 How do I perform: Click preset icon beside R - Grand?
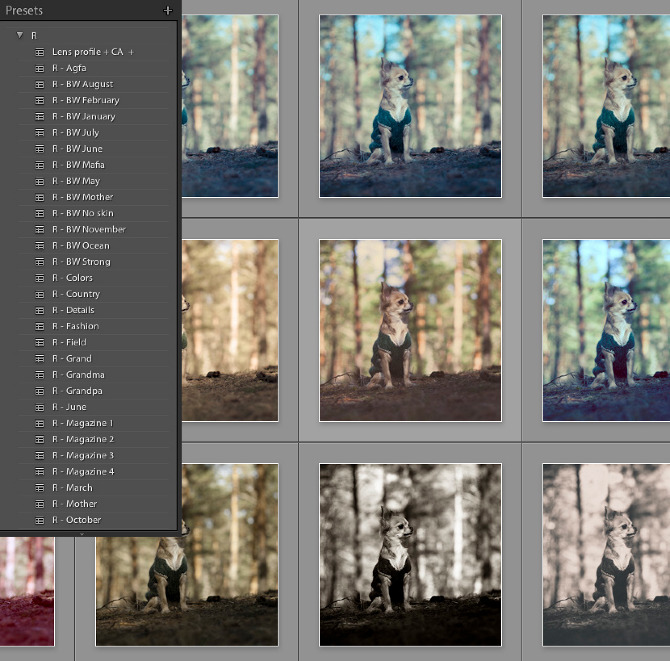click(39, 359)
